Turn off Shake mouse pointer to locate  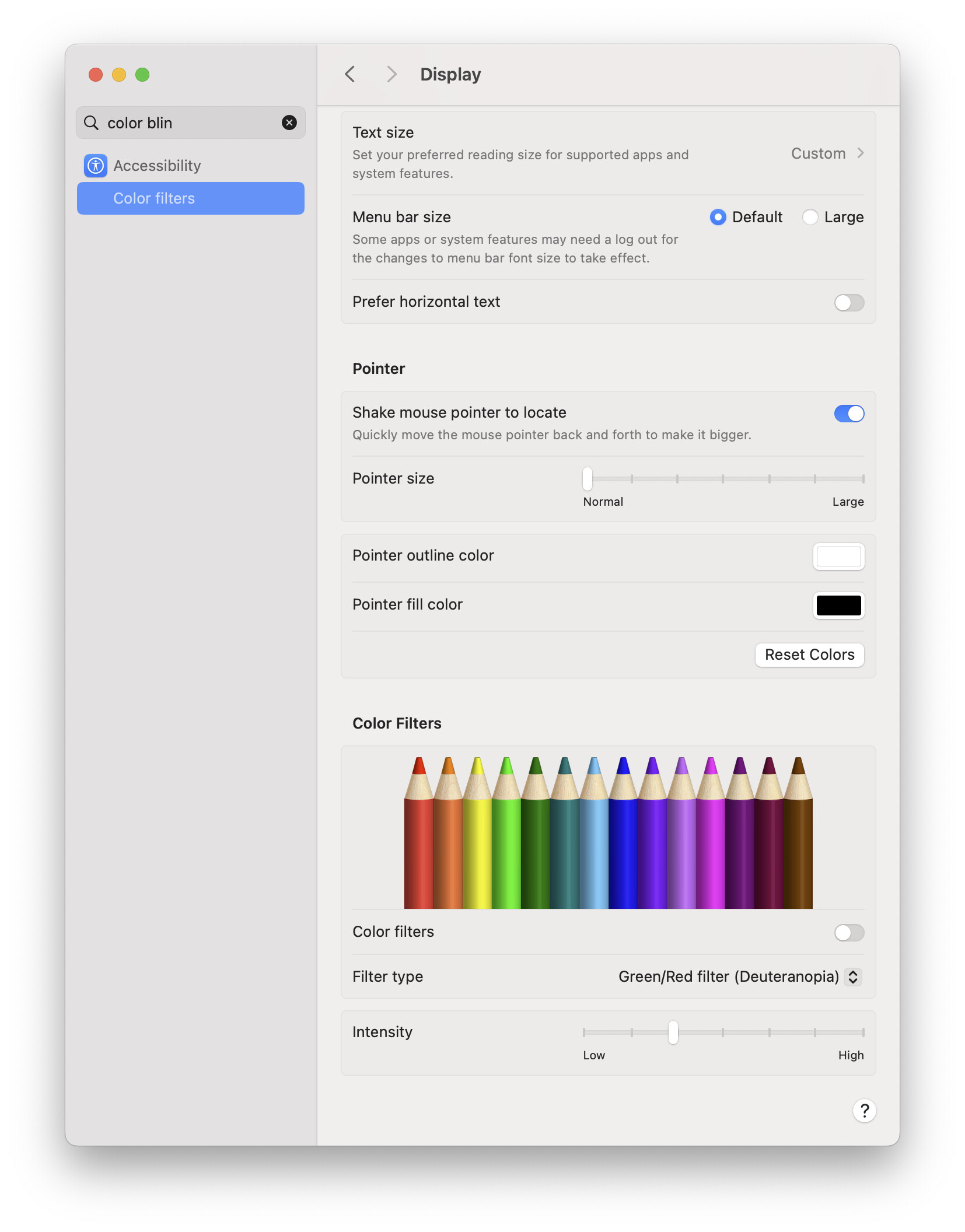(849, 414)
